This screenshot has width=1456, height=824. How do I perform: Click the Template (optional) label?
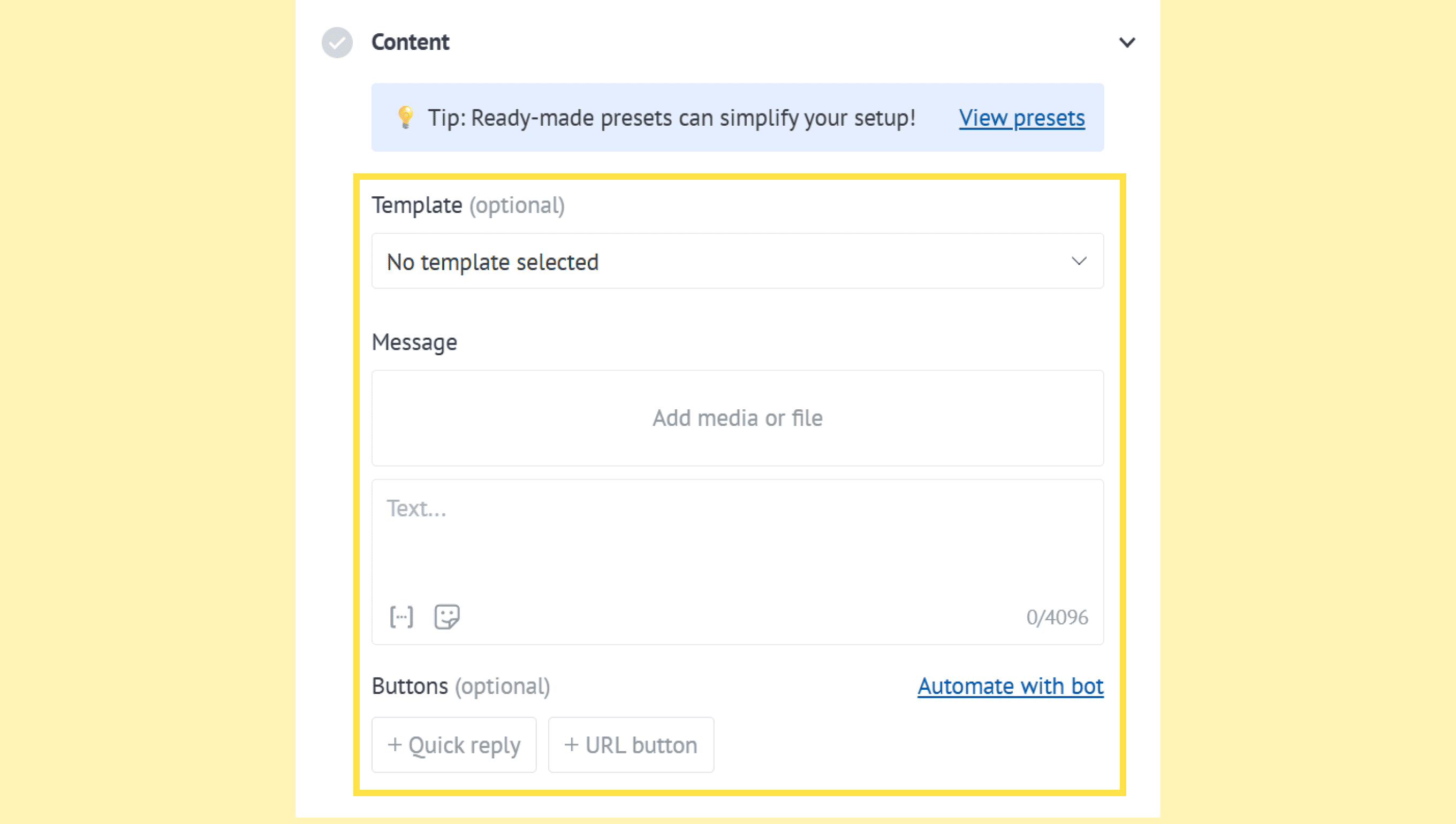468,205
